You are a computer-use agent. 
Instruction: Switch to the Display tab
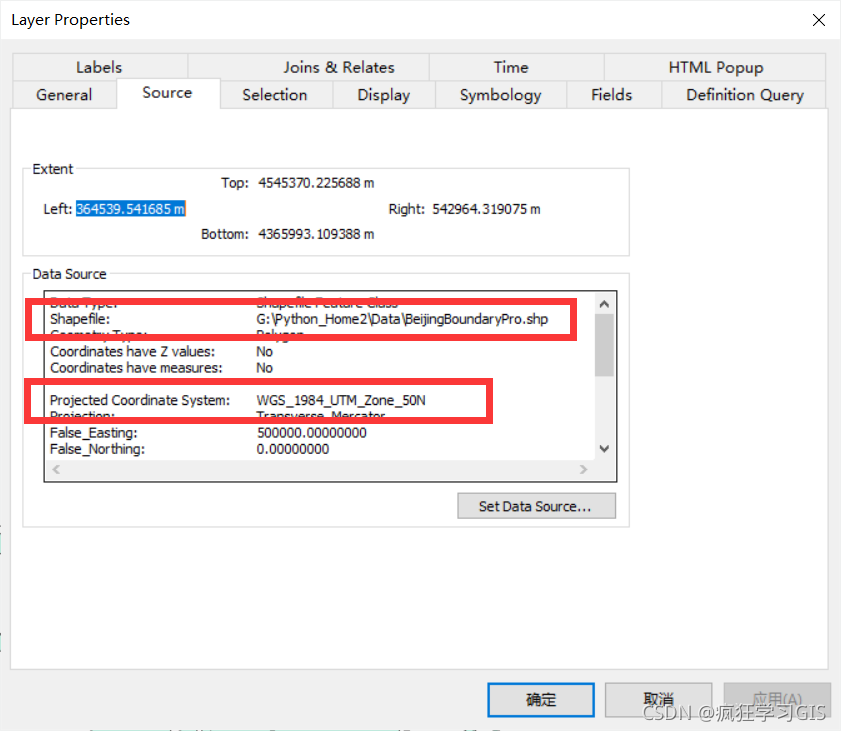(383, 95)
